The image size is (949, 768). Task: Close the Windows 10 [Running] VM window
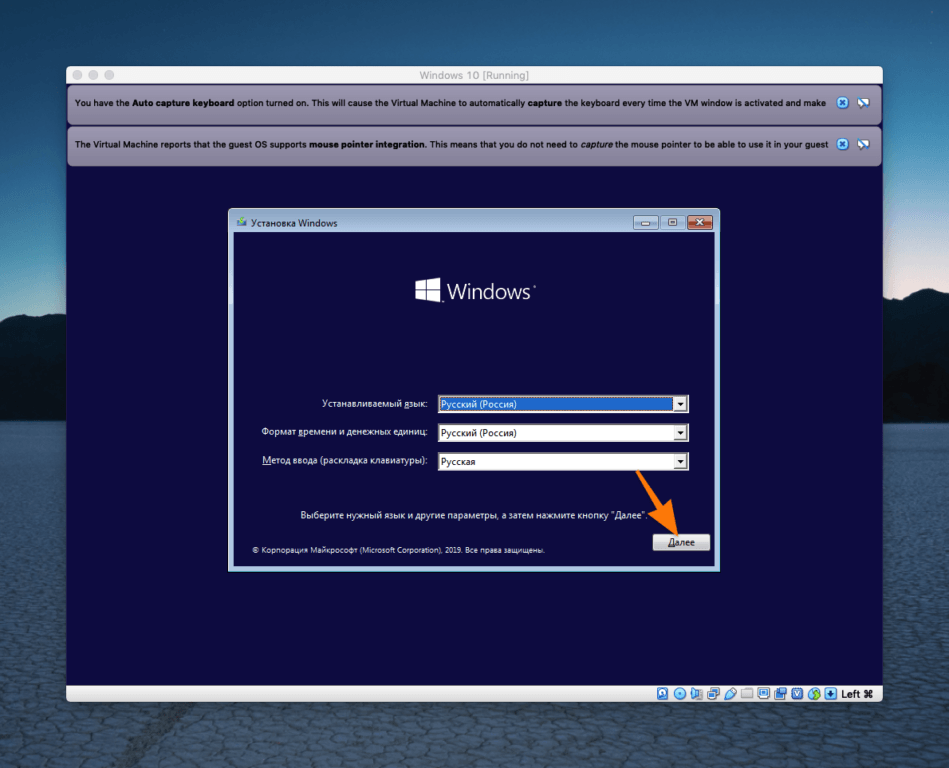pos(77,75)
